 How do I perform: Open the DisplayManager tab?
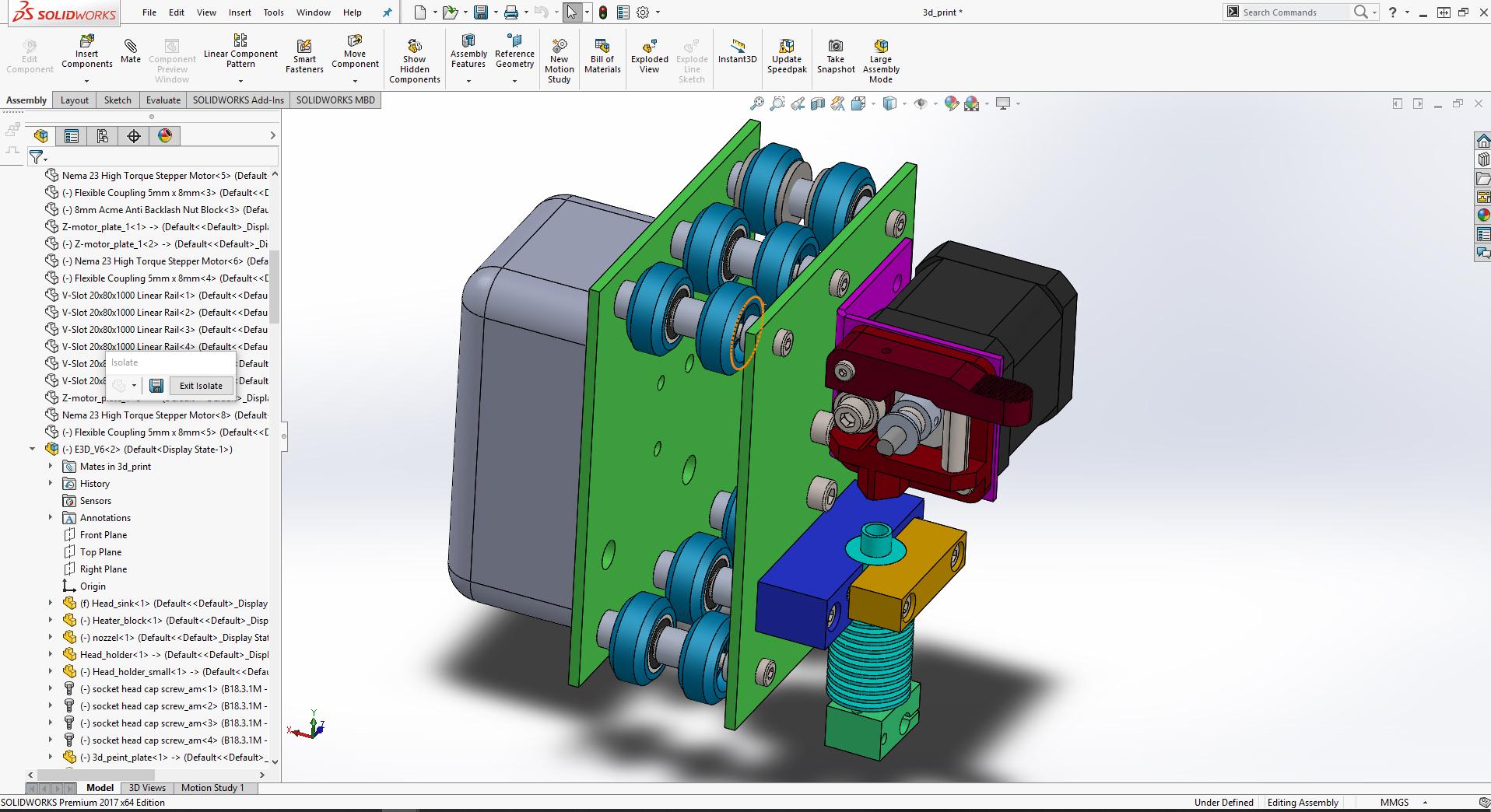click(165, 136)
